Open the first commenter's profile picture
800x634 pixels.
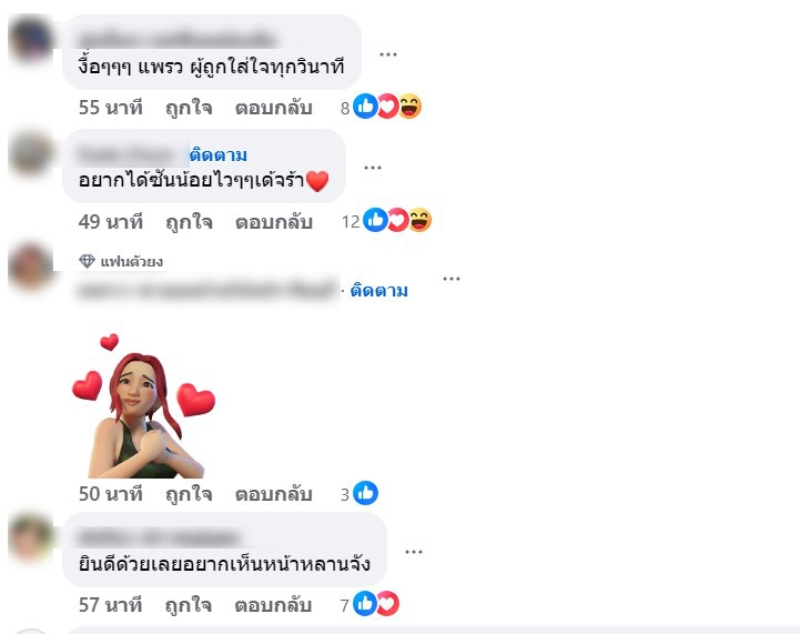(31, 39)
